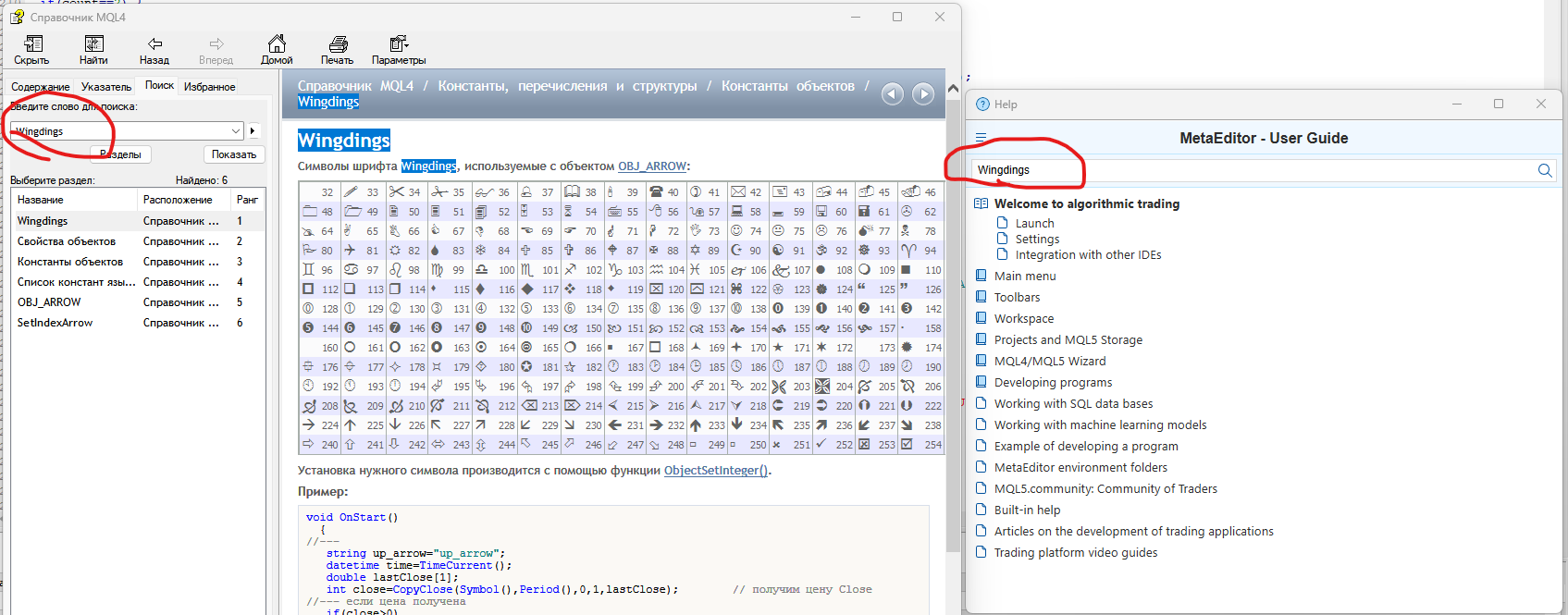Open the Найти toolbar tool
The width and height of the screenshot is (1568, 615).
pyautogui.click(x=93, y=50)
